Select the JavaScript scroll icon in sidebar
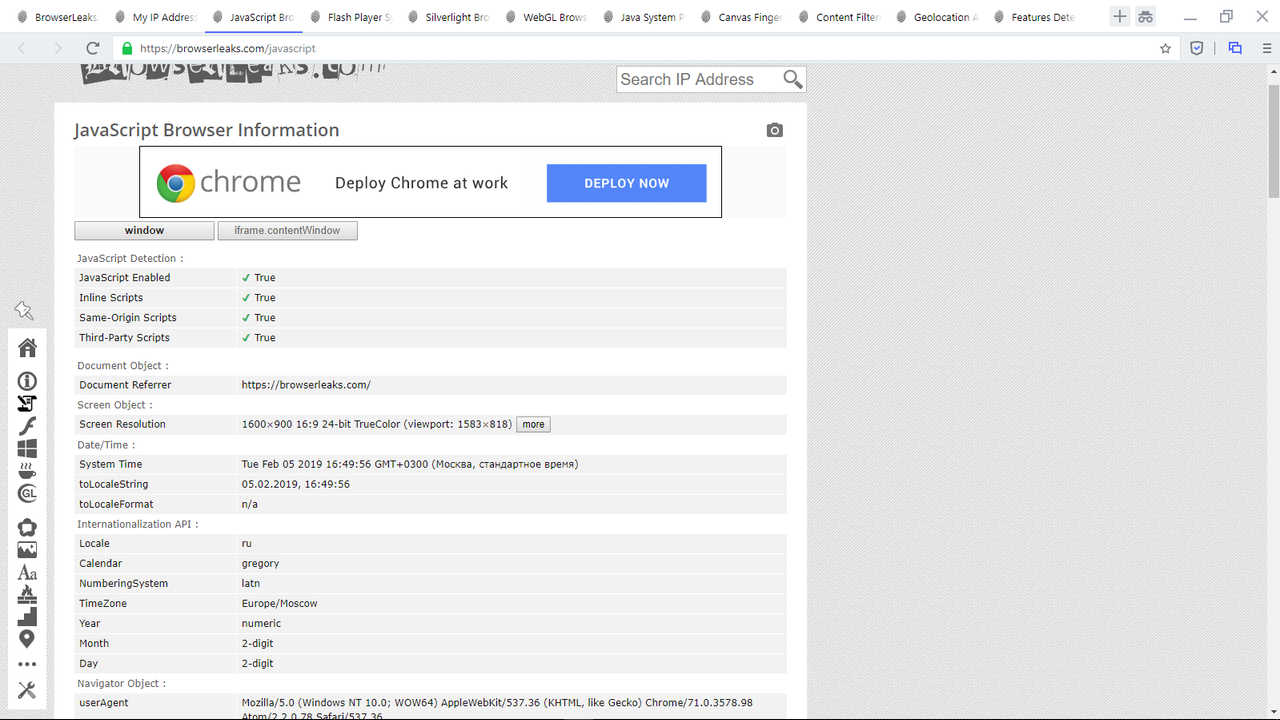Image resolution: width=1280 pixels, height=720 pixels. click(x=27, y=403)
